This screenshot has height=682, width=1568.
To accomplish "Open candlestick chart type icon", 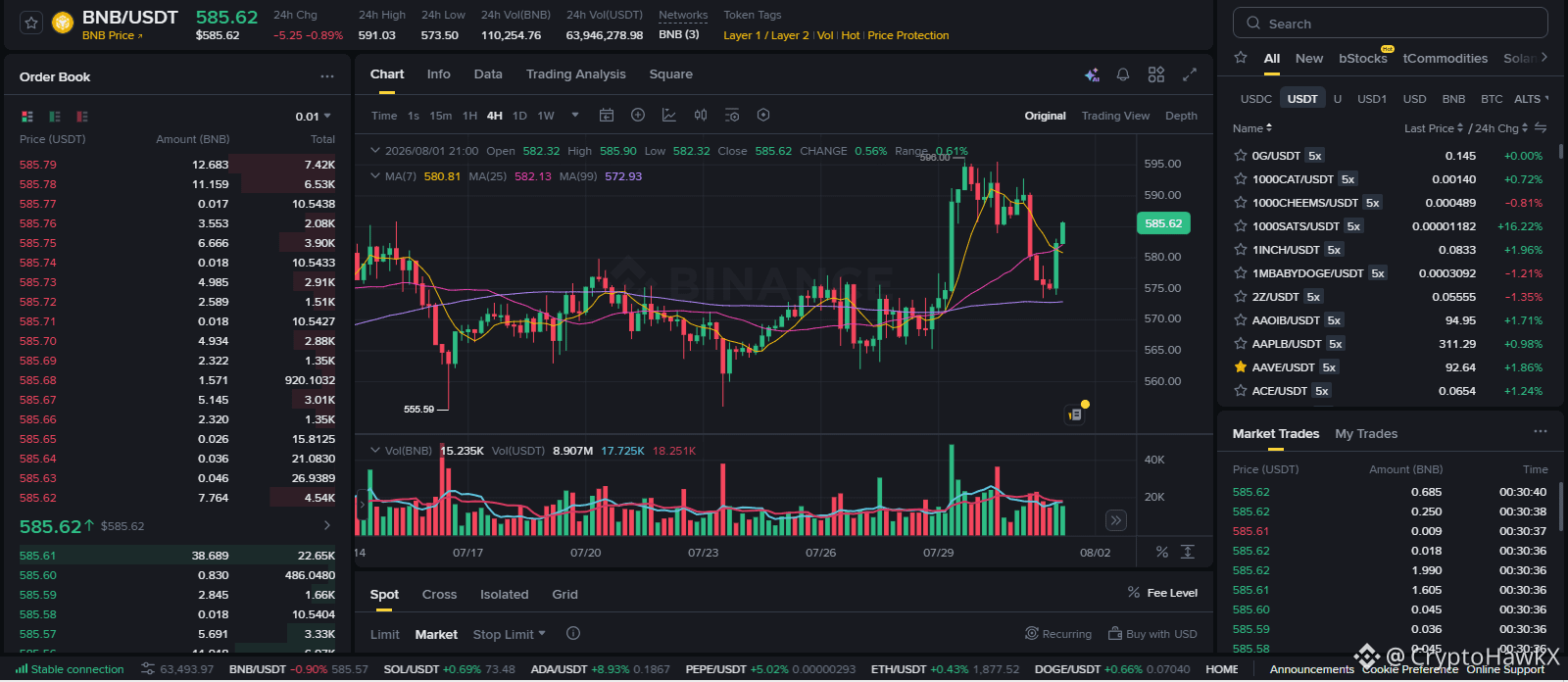I will [x=701, y=116].
